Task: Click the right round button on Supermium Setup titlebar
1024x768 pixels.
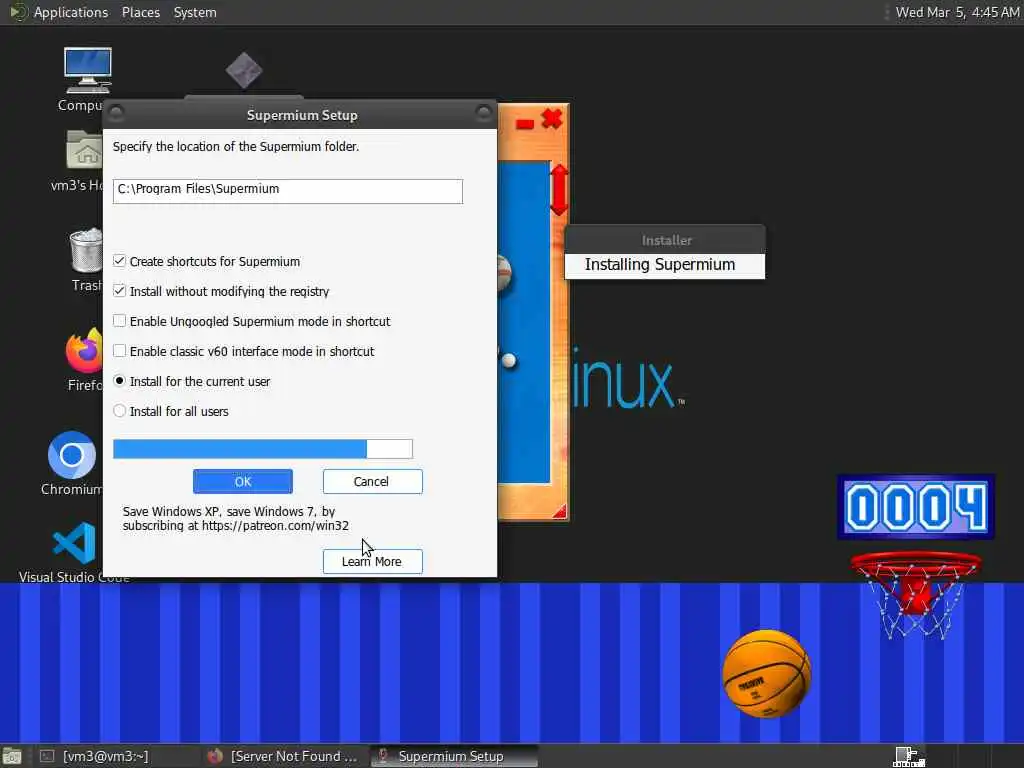Action: tap(484, 114)
